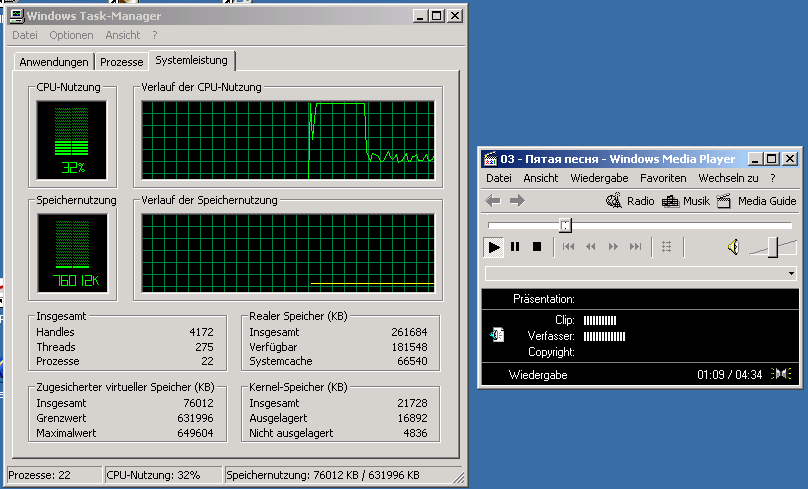Switch to the Prozesse tab
Image resolution: width=808 pixels, height=489 pixels.
click(122, 62)
